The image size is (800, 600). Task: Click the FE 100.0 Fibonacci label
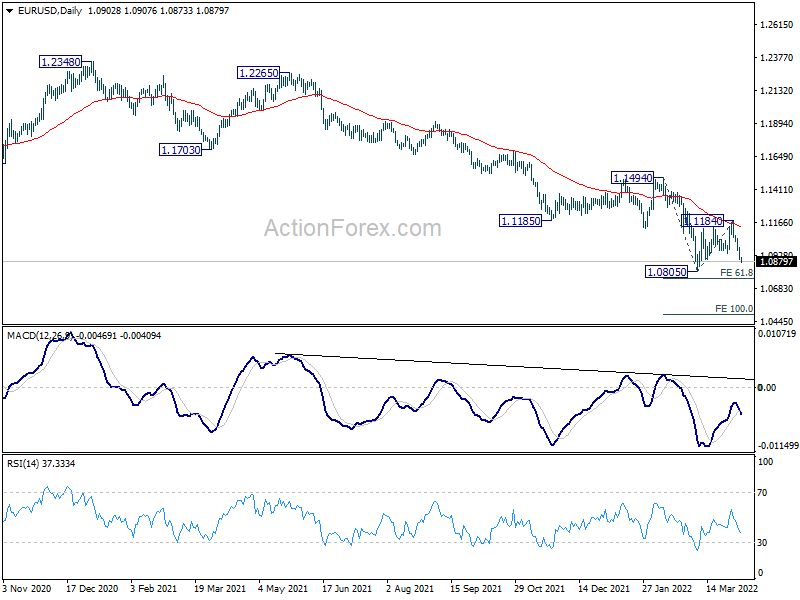point(734,309)
